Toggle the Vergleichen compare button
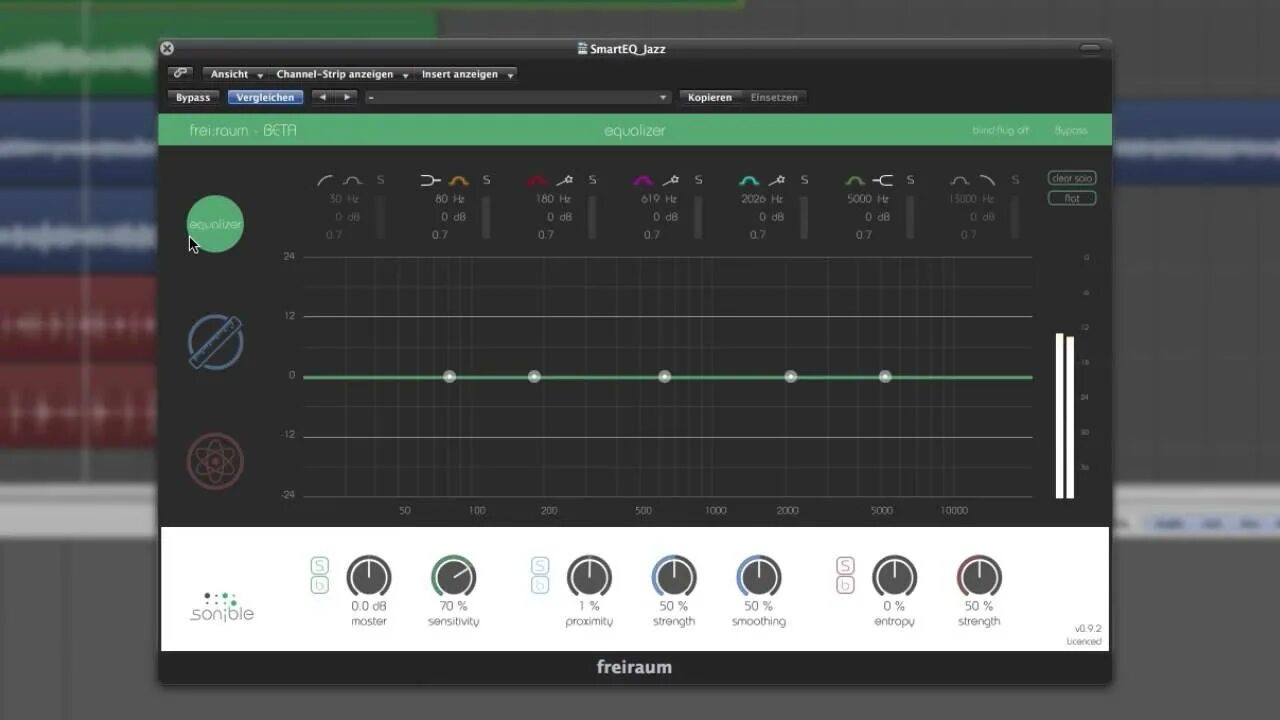Viewport: 1280px width, 720px height. pos(265,97)
